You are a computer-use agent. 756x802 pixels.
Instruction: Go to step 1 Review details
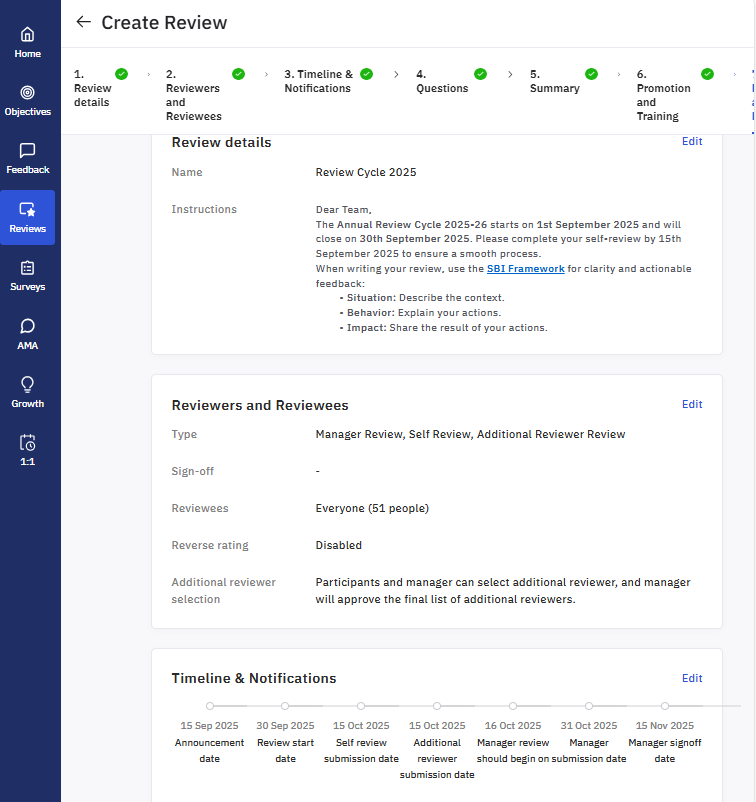click(93, 88)
